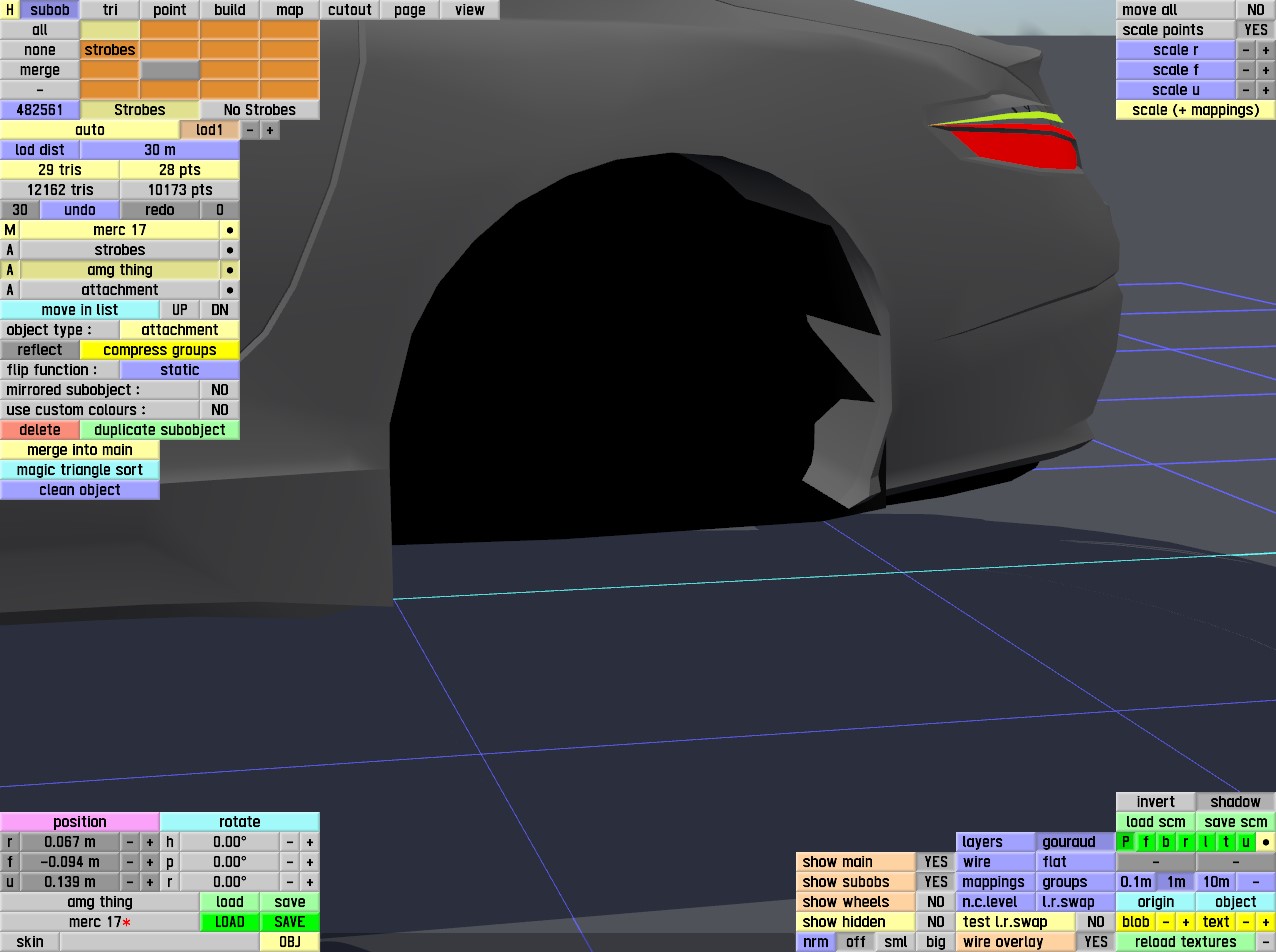Select the strobes subobject row
1276x952 pixels.
pos(120,250)
